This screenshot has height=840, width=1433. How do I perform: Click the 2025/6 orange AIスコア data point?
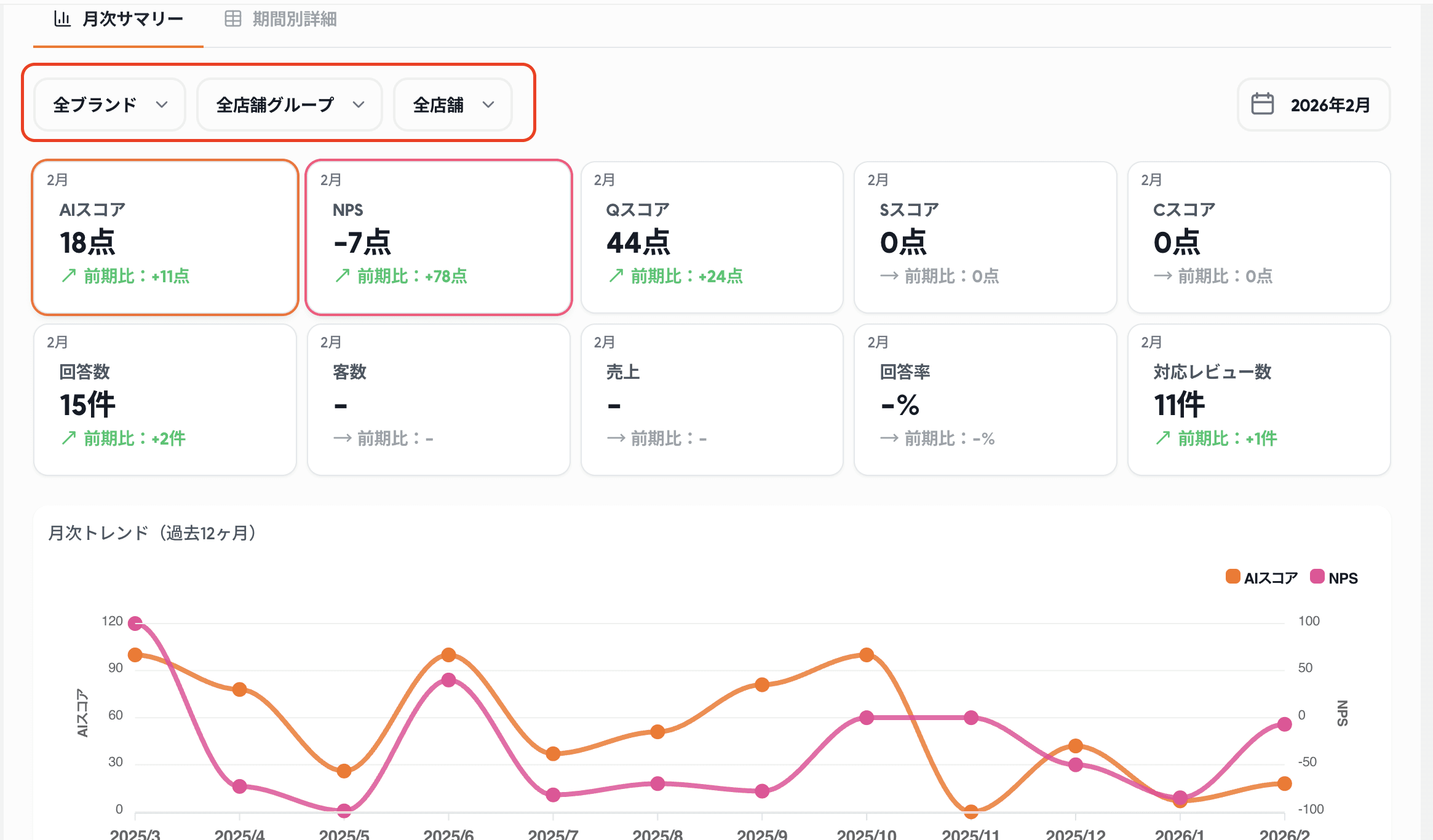click(x=448, y=654)
